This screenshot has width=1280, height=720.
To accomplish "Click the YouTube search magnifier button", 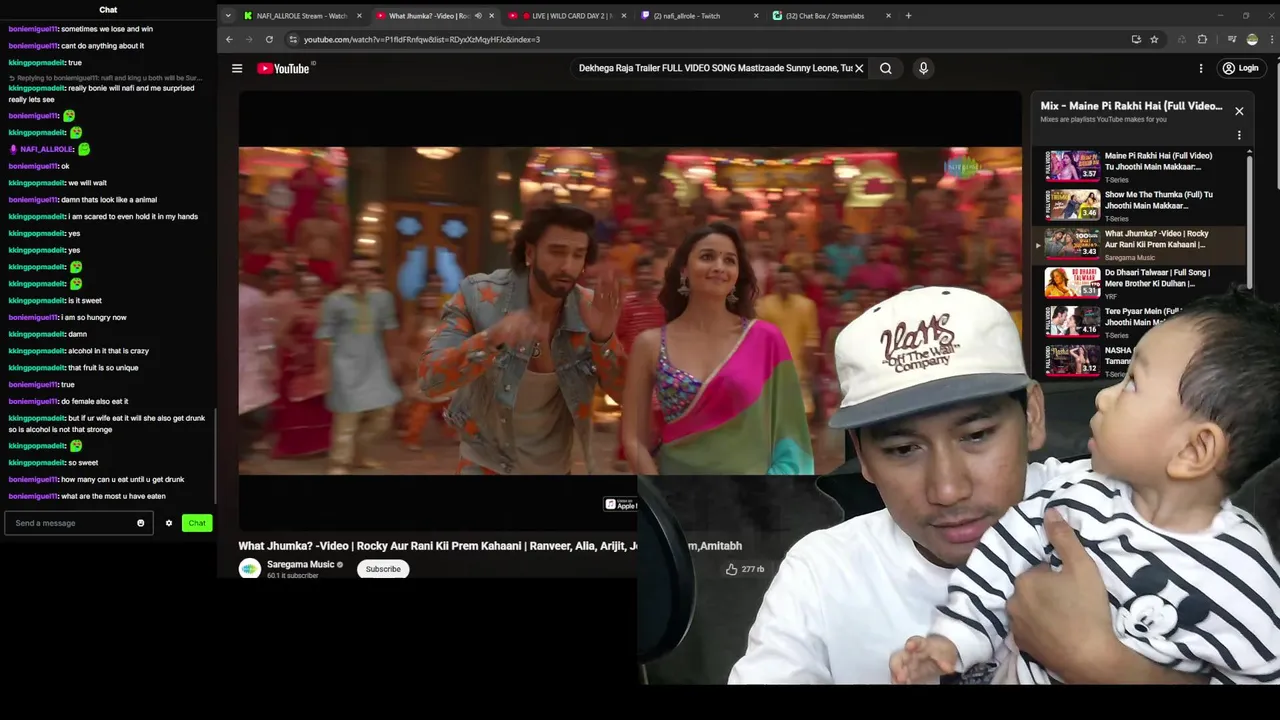I will click(x=885, y=68).
